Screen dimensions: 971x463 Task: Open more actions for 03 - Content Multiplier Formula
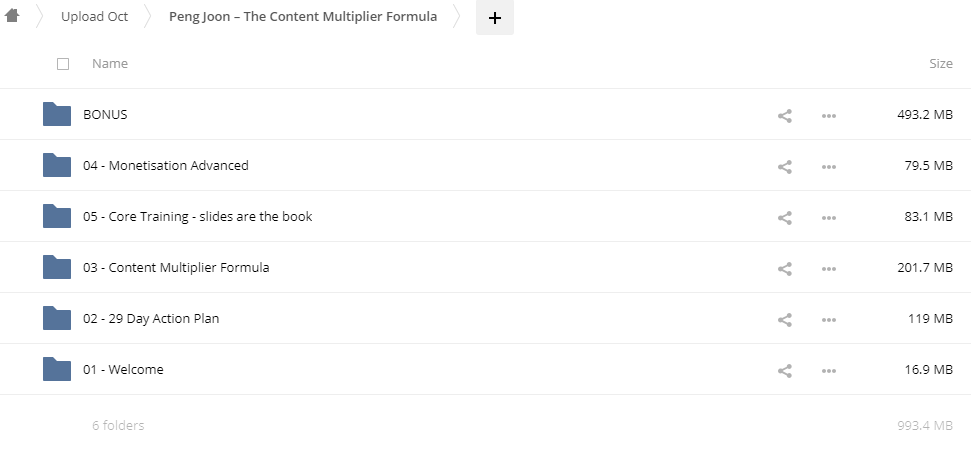pyautogui.click(x=828, y=268)
